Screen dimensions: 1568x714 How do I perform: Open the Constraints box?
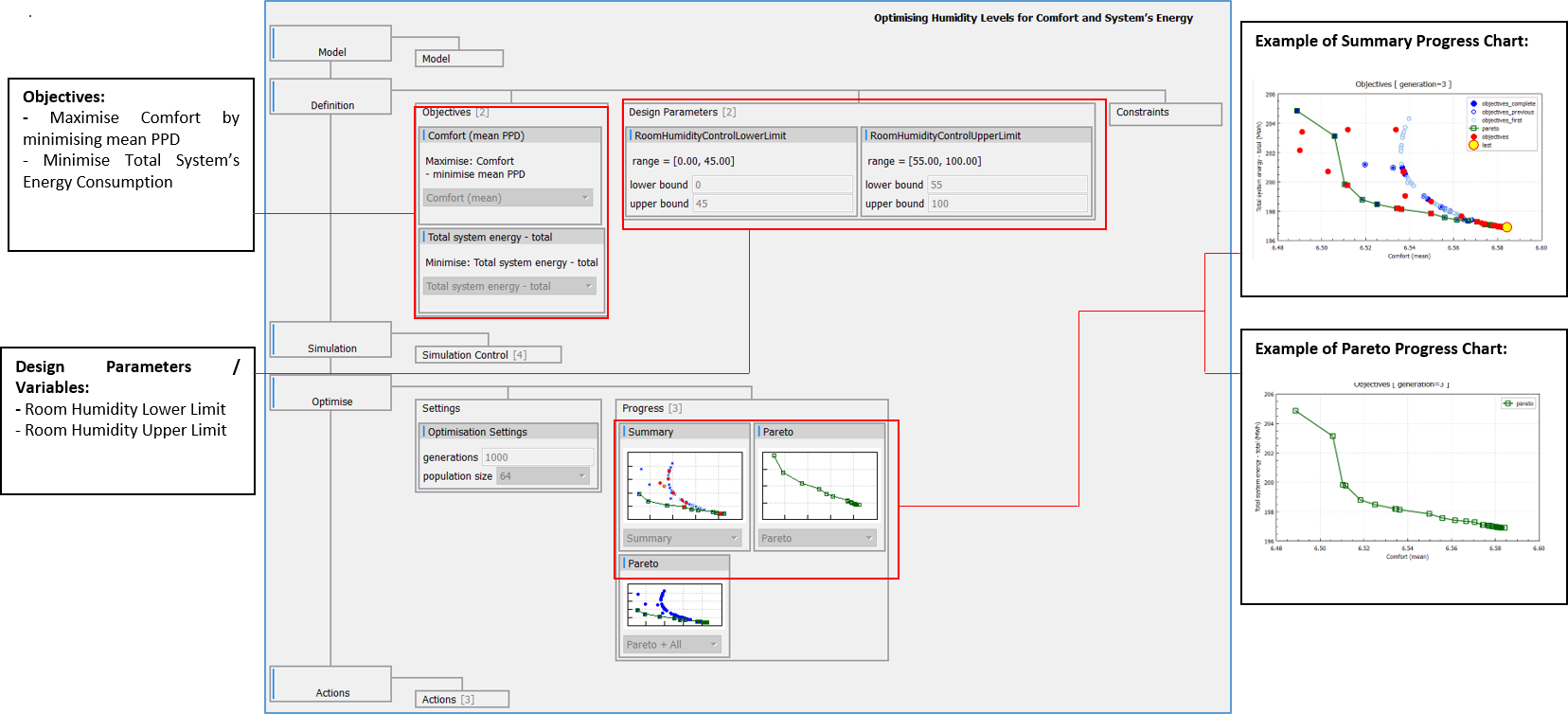tap(1165, 113)
